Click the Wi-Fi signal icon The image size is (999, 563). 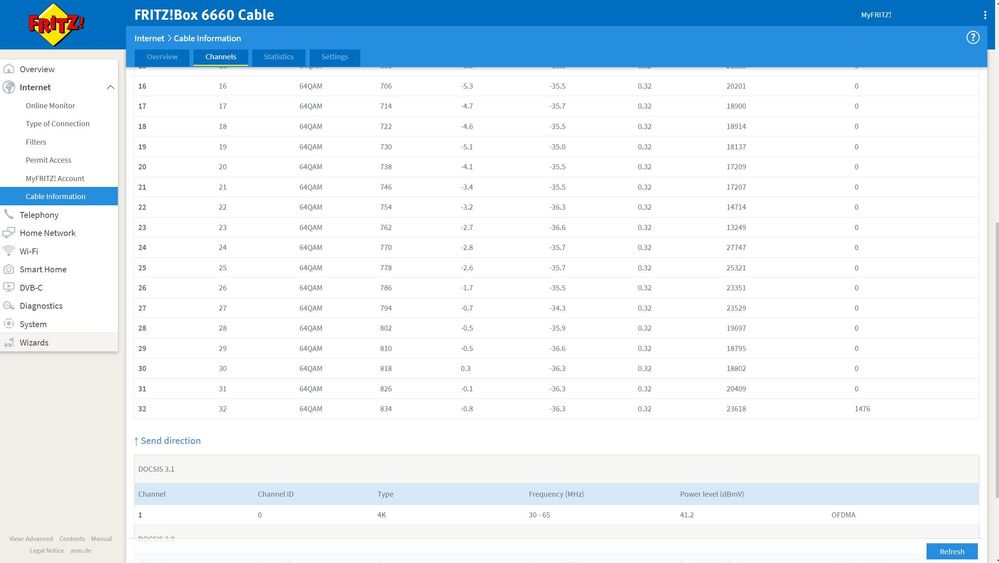point(9,251)
